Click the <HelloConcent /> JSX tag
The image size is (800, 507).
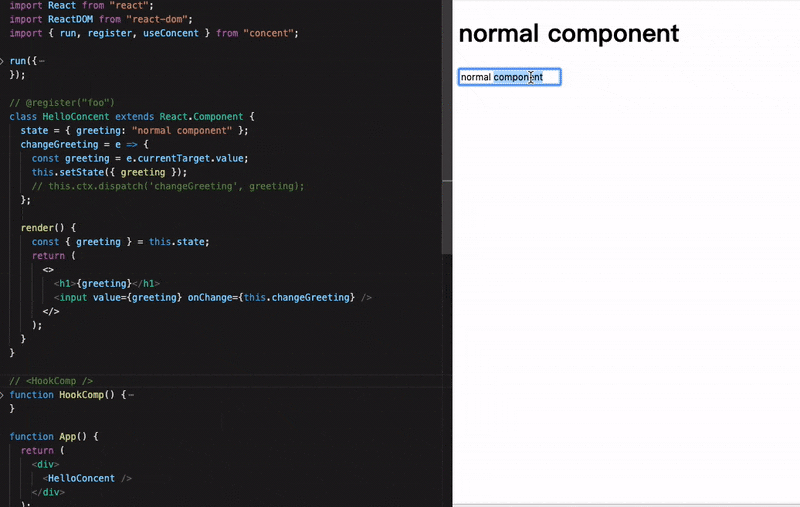87,478
